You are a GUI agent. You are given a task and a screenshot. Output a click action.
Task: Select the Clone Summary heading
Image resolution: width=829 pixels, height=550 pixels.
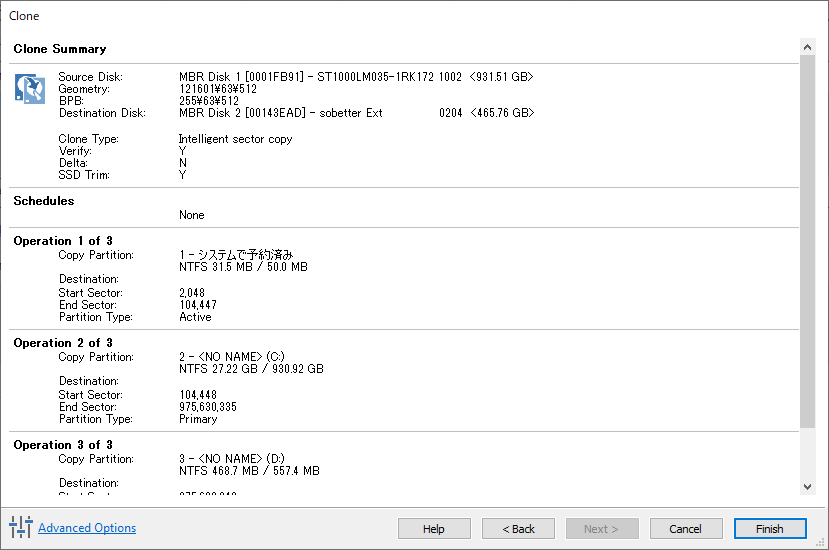point(60,49)
